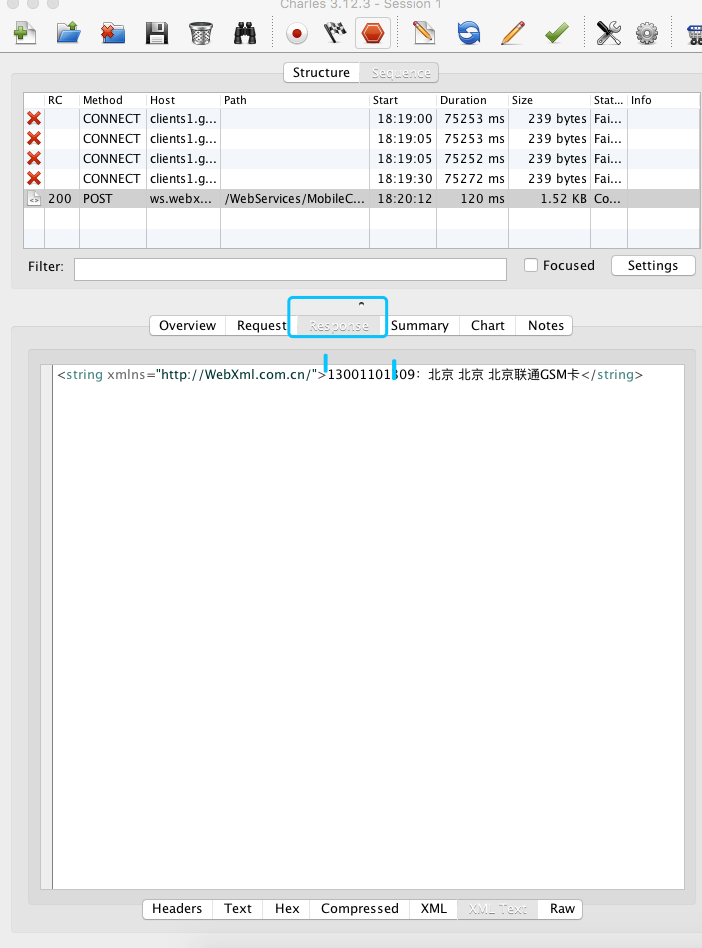Sort by Method column header
Screen dimensions: 702x948
coord(112,100)
